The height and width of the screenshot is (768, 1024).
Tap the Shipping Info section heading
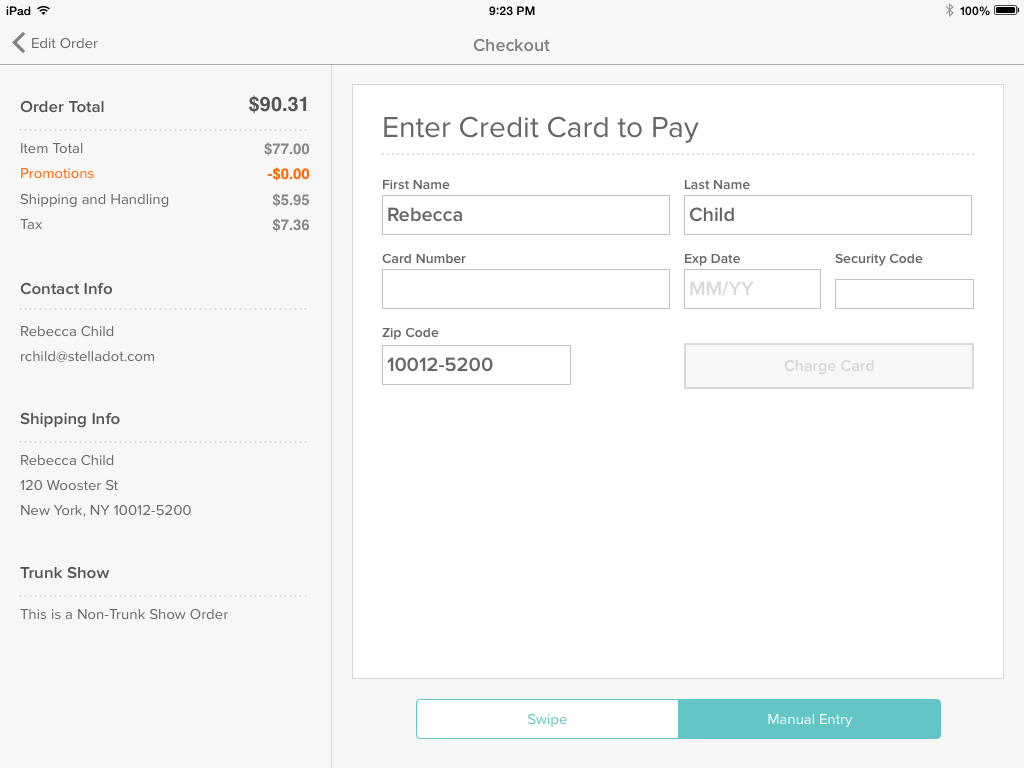(x=70, y=419)
